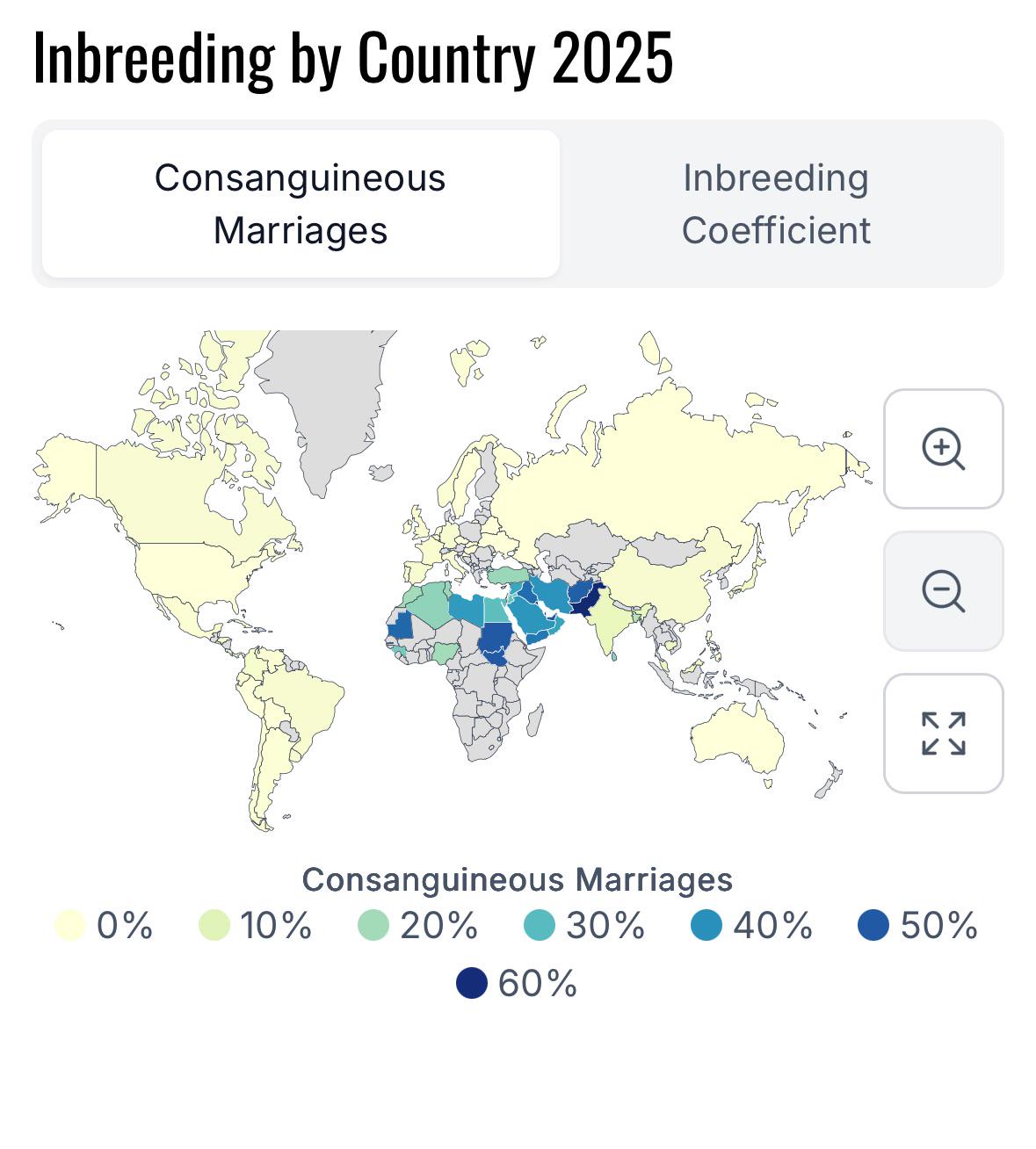
Task: Click the zoom in magnifier icon
Action: click(x=943, y=449)
